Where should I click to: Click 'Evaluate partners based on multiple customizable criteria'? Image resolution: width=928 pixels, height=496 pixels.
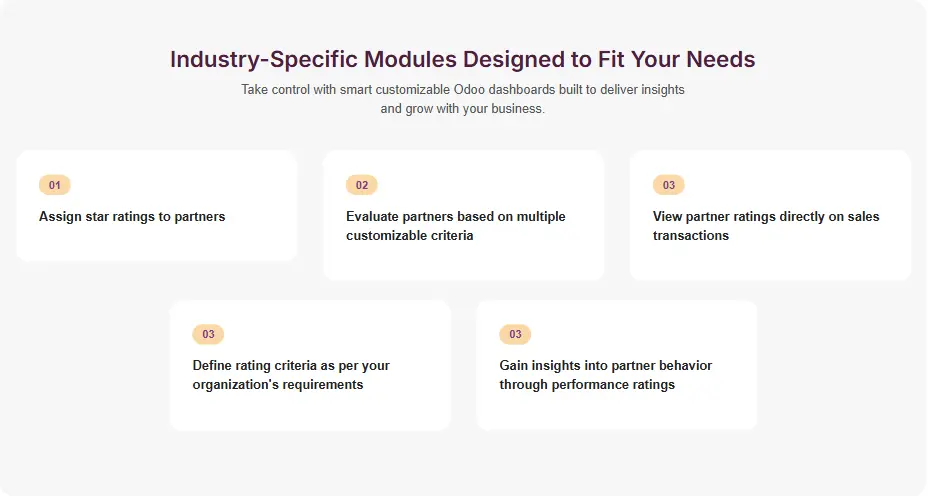pyautogui.click(x=455, y=226)
